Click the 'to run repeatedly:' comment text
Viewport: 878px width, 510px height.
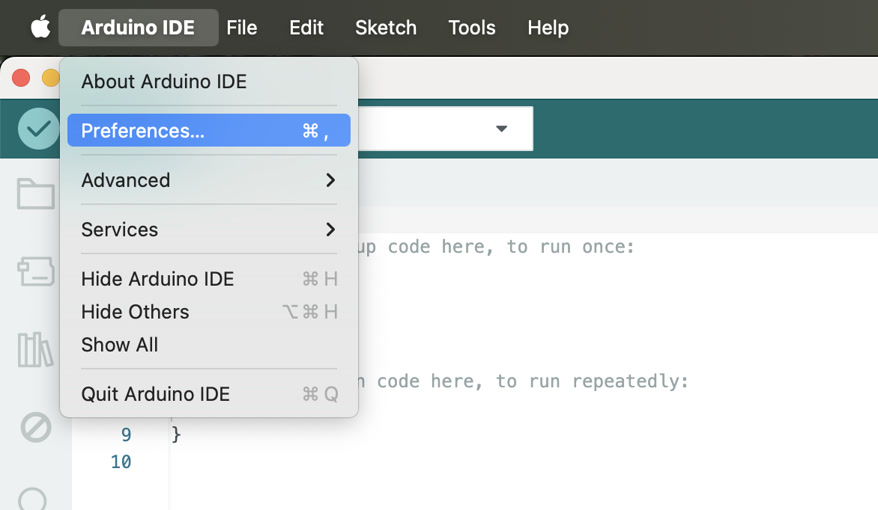pos(592,381)
